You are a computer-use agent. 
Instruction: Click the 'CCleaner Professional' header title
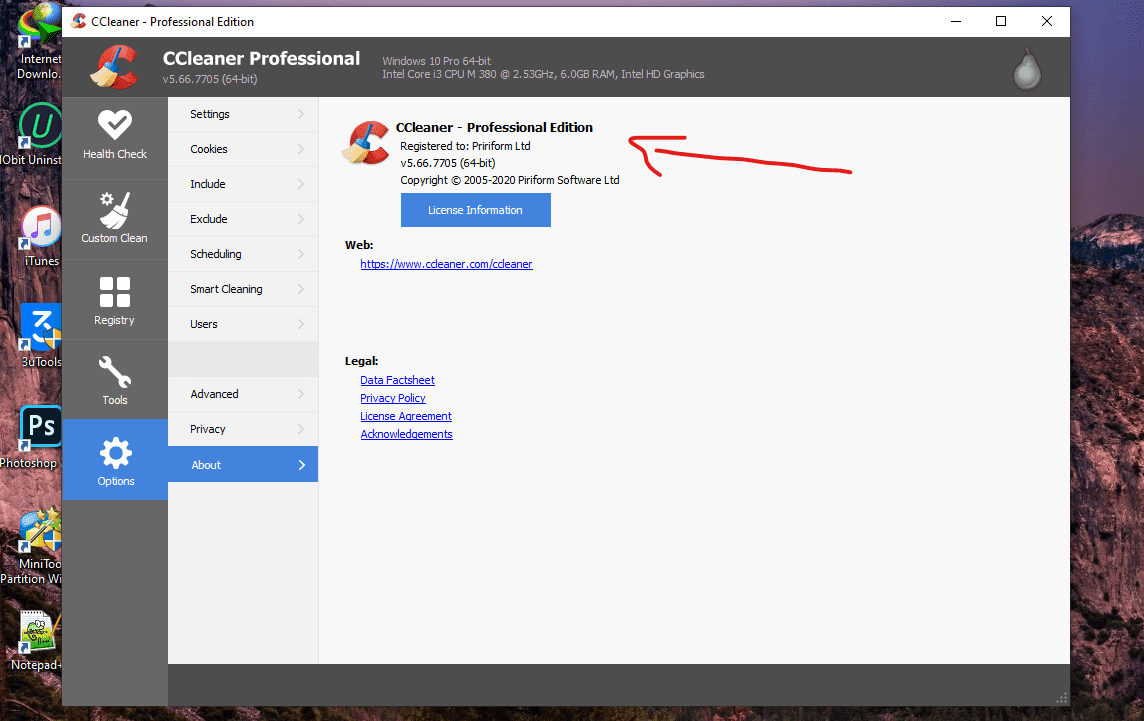point(261,58)
